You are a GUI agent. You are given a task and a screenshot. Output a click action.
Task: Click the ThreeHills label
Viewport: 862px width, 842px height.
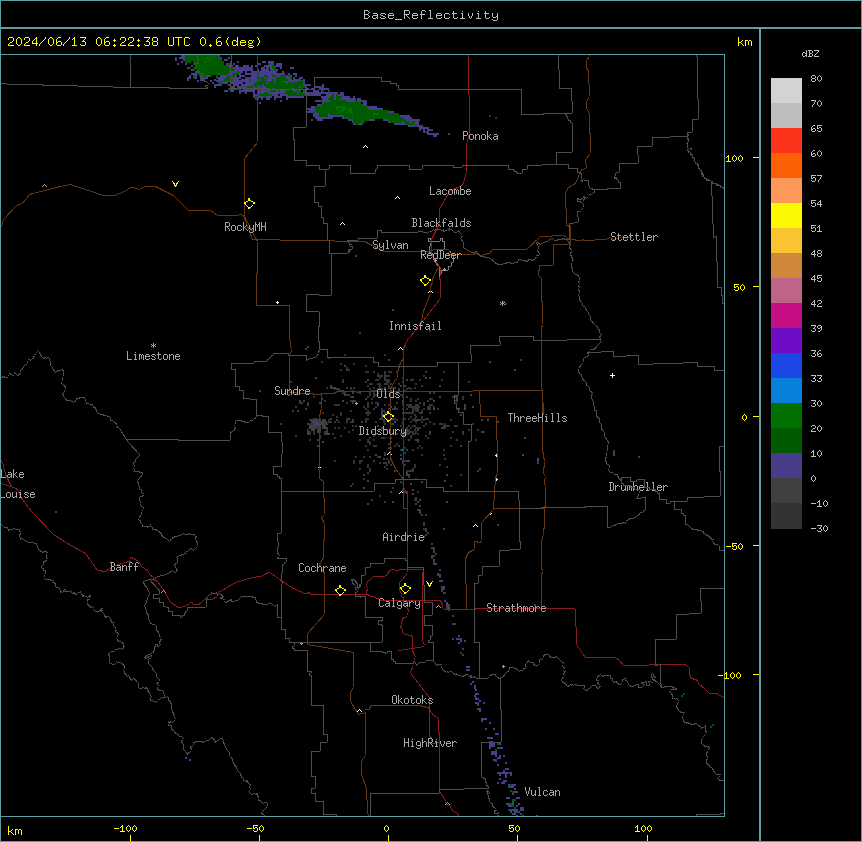pyautogui.click(x=537, y=418)
